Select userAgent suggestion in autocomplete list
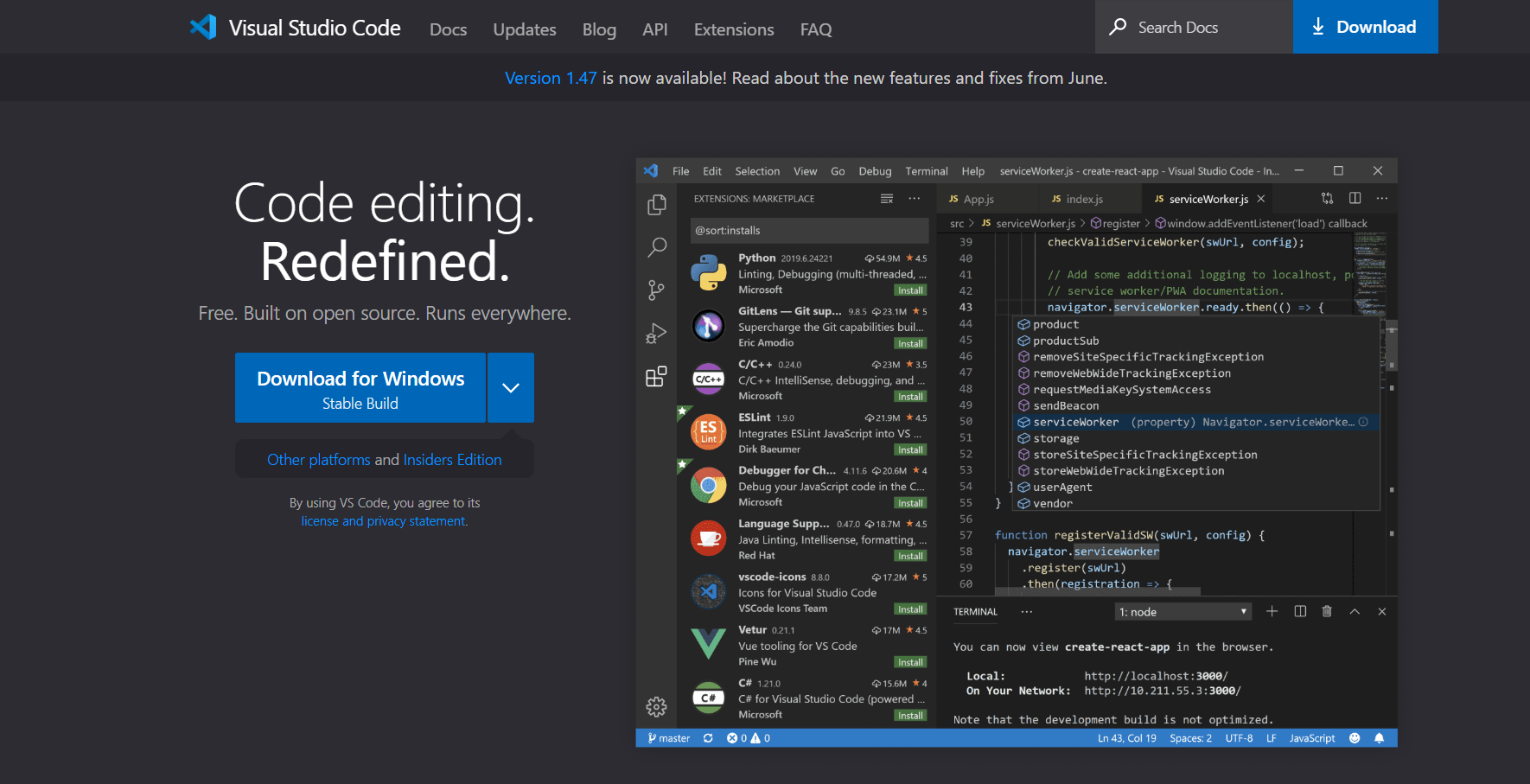Image resolution: width=1530 pixels, height=784 pixels. click(x=1196, y=488)
